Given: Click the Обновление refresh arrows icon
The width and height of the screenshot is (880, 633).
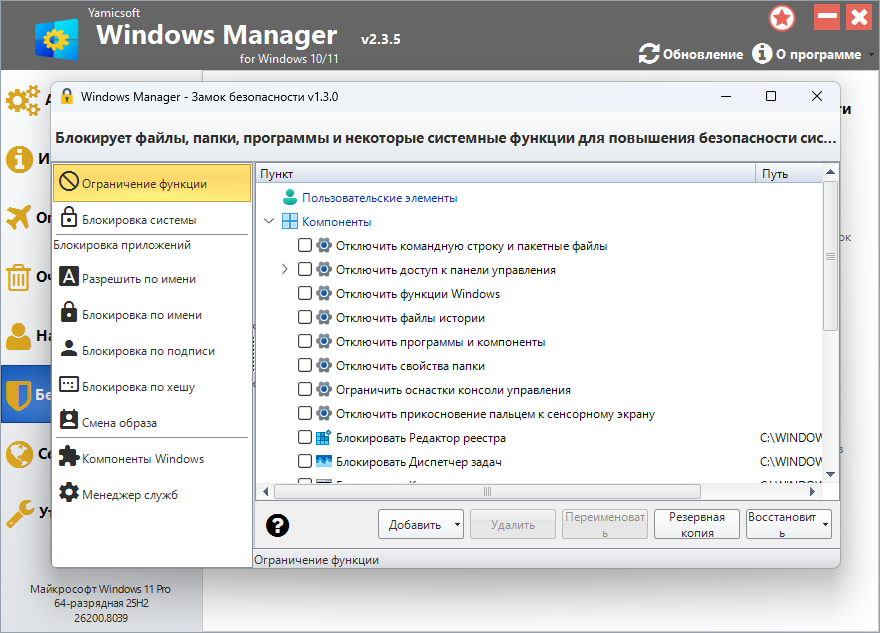Looking at the screenshot, I should click(649, 54).
